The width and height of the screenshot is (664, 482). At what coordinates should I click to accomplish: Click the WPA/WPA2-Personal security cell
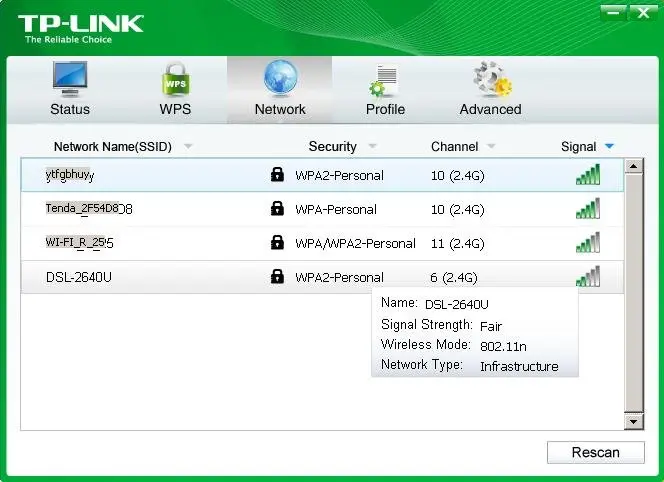[x=355, y=244]
